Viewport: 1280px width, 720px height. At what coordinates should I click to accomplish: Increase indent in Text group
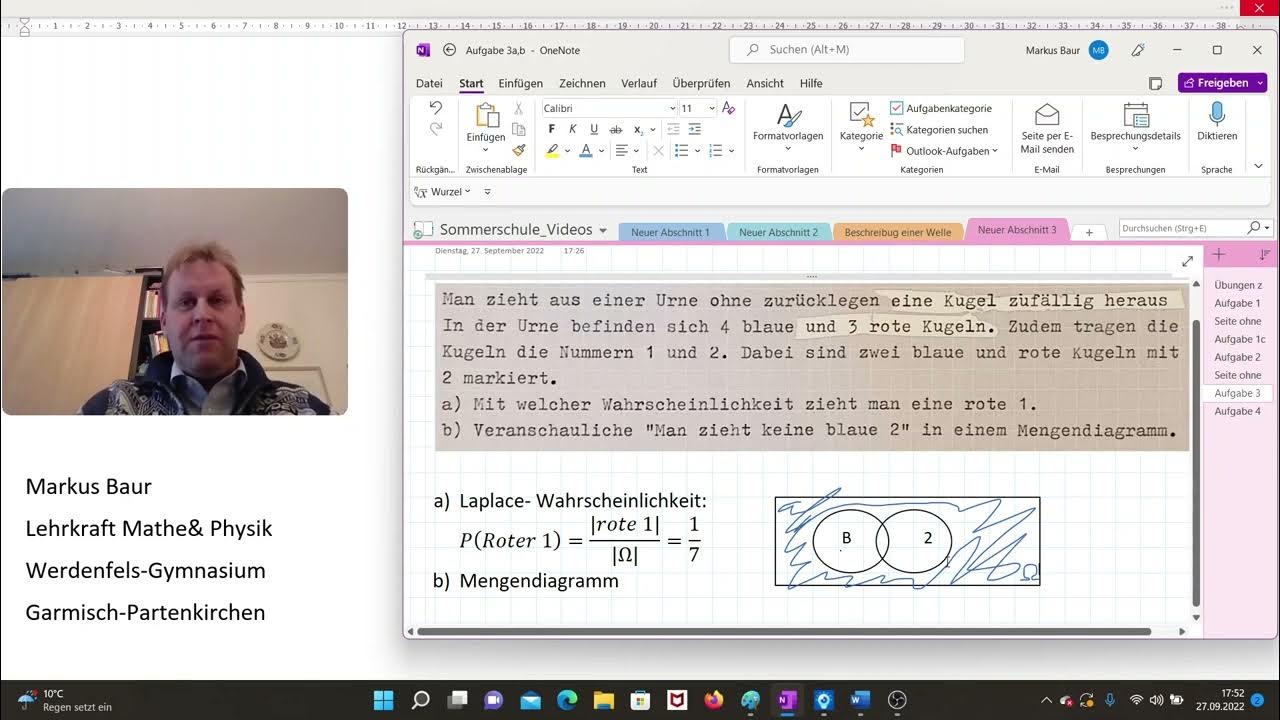pyautogui.click(x=695, y=129)
